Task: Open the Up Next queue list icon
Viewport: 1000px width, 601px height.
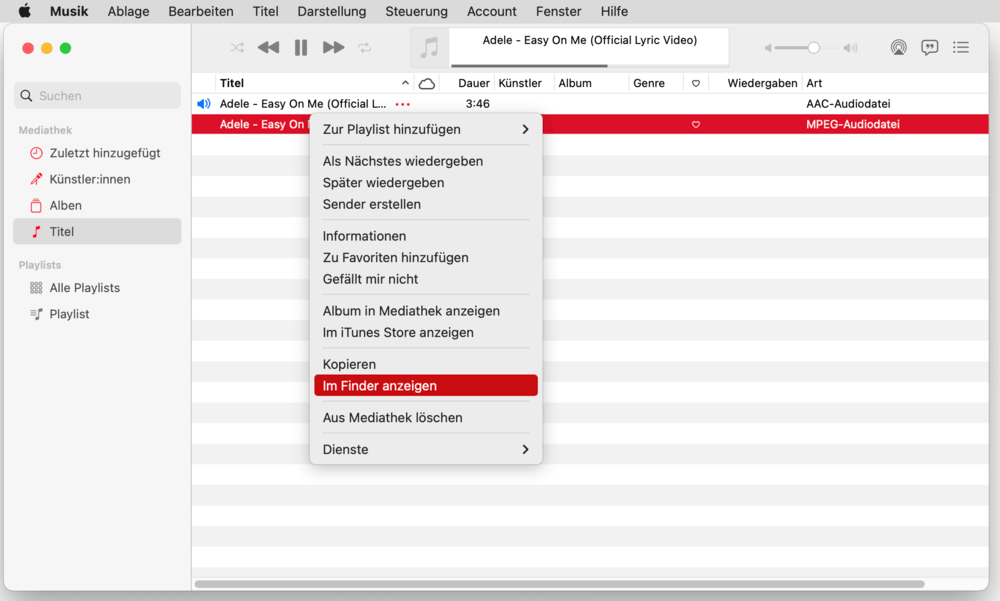Action: coord(961,47)
